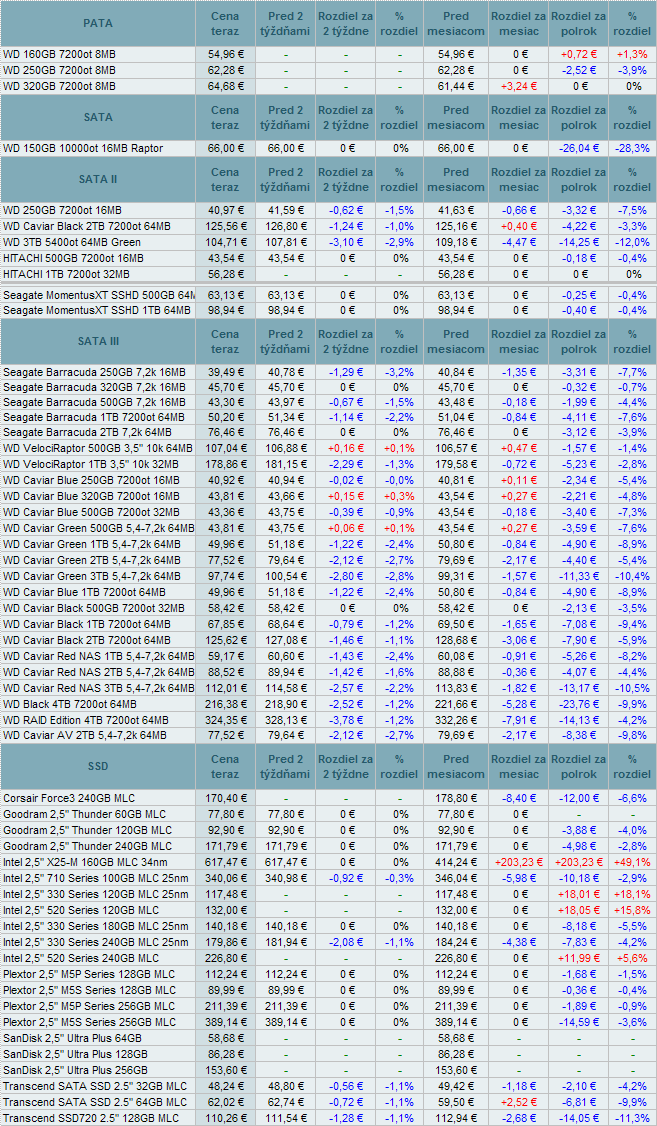Click the 153,60 € price in Cena teraz
The image size is (657, 1126).
coord(225,1070)
